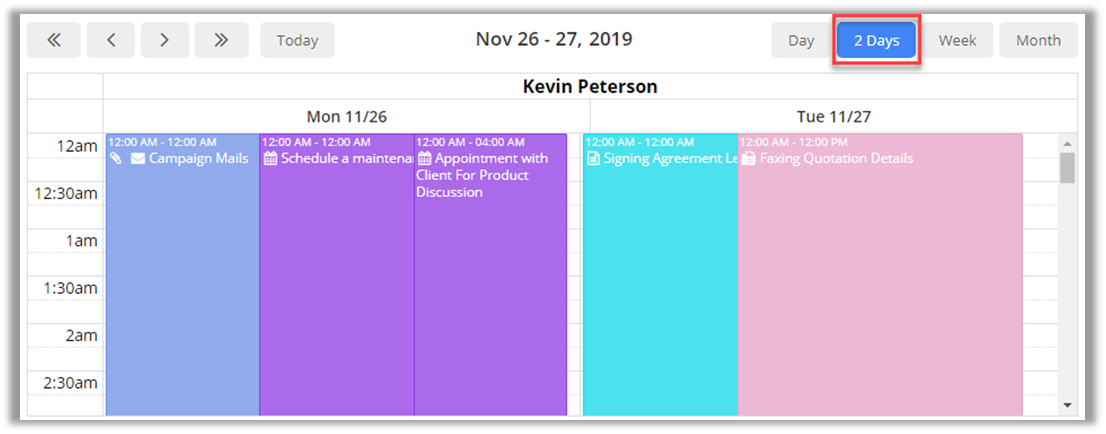Switch to Week view
Viewport: 1106px width, 434px height.
(957, 40)
